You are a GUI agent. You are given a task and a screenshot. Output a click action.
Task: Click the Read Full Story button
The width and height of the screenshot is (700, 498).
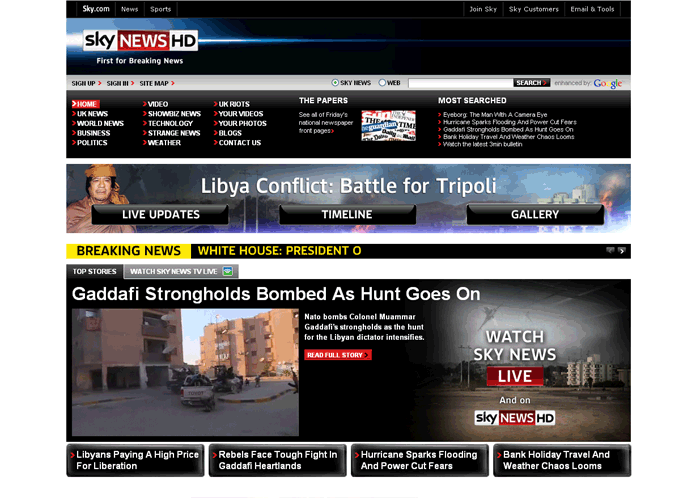coord(338,355)
